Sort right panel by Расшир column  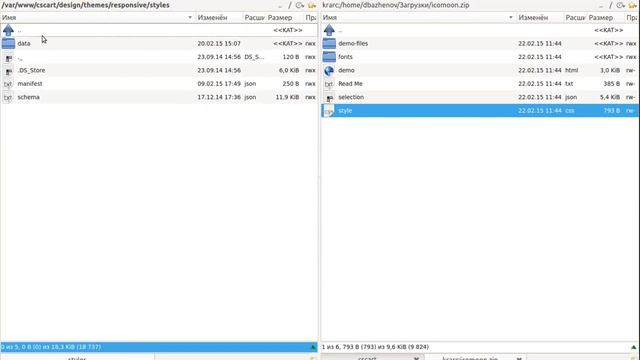[x=576, y=18]
